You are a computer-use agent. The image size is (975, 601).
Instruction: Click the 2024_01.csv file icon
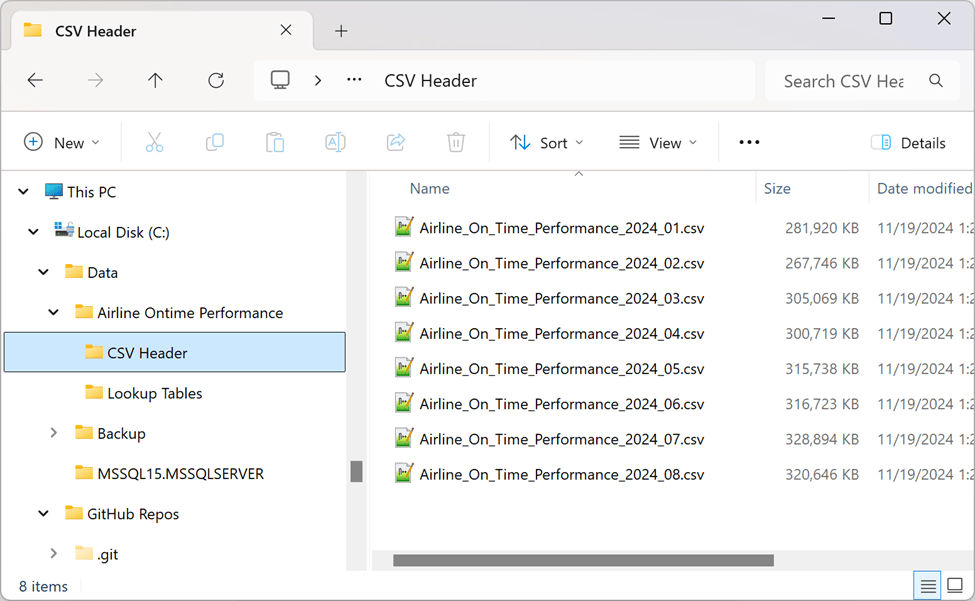(404, 226)
